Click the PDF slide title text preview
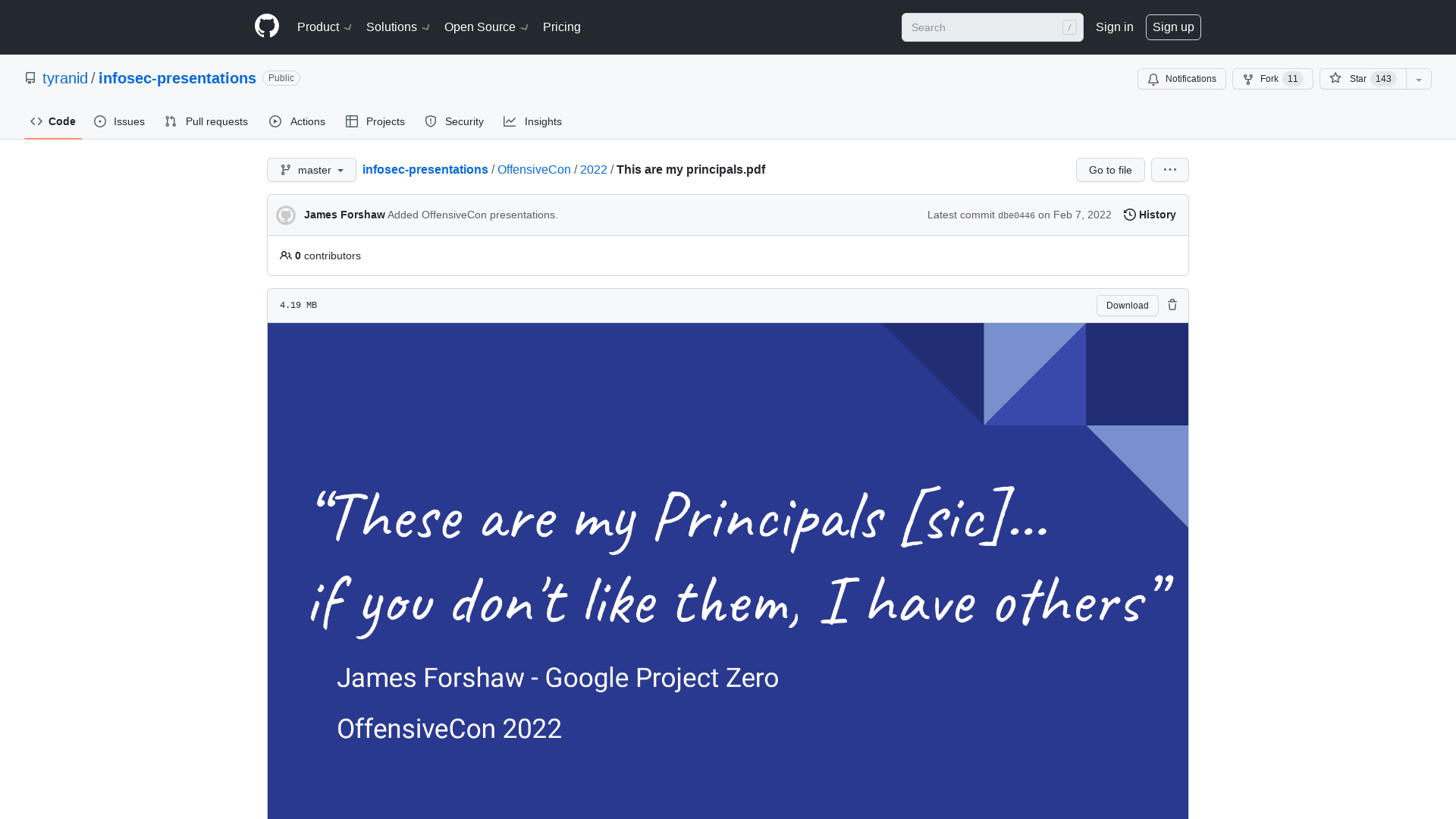The width and height of the screenshot is (1456, 819). (x=741, y=561)
